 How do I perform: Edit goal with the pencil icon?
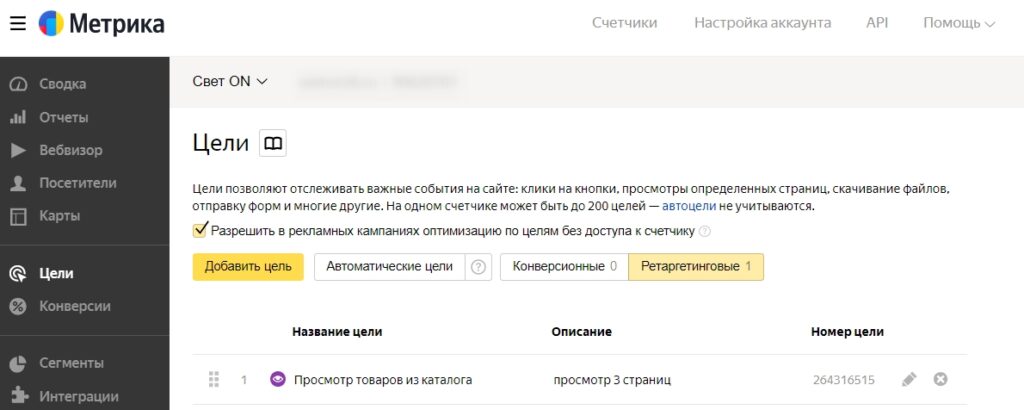click(x=908, y=380)
